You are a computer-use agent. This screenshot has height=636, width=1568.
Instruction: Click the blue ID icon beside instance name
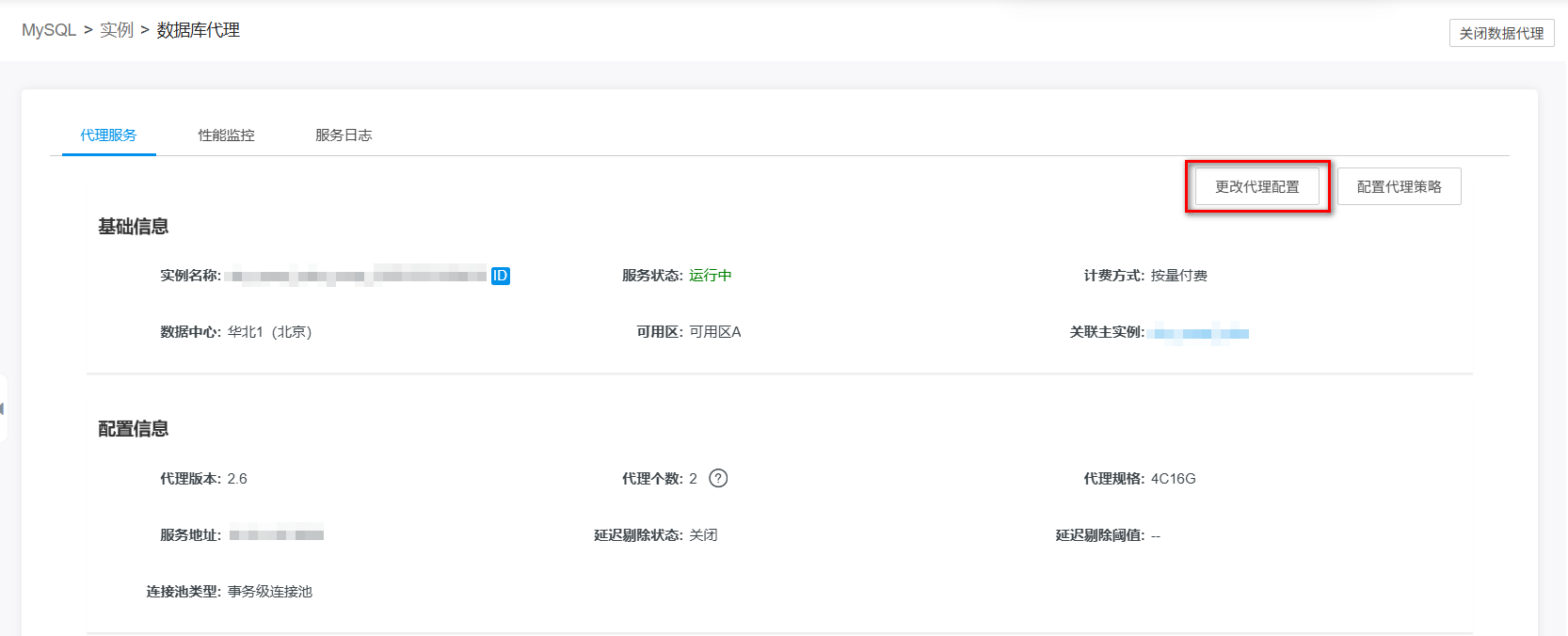500,276
